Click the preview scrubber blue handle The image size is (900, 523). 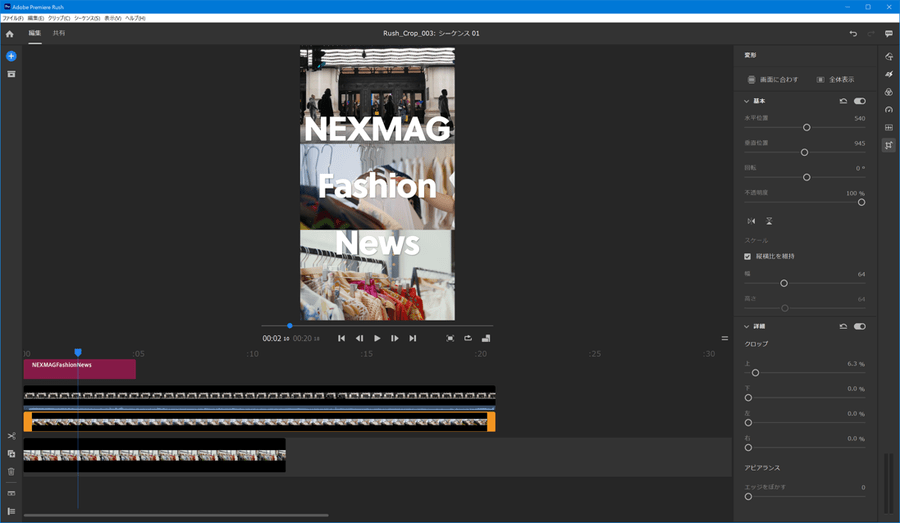[290, 326]
